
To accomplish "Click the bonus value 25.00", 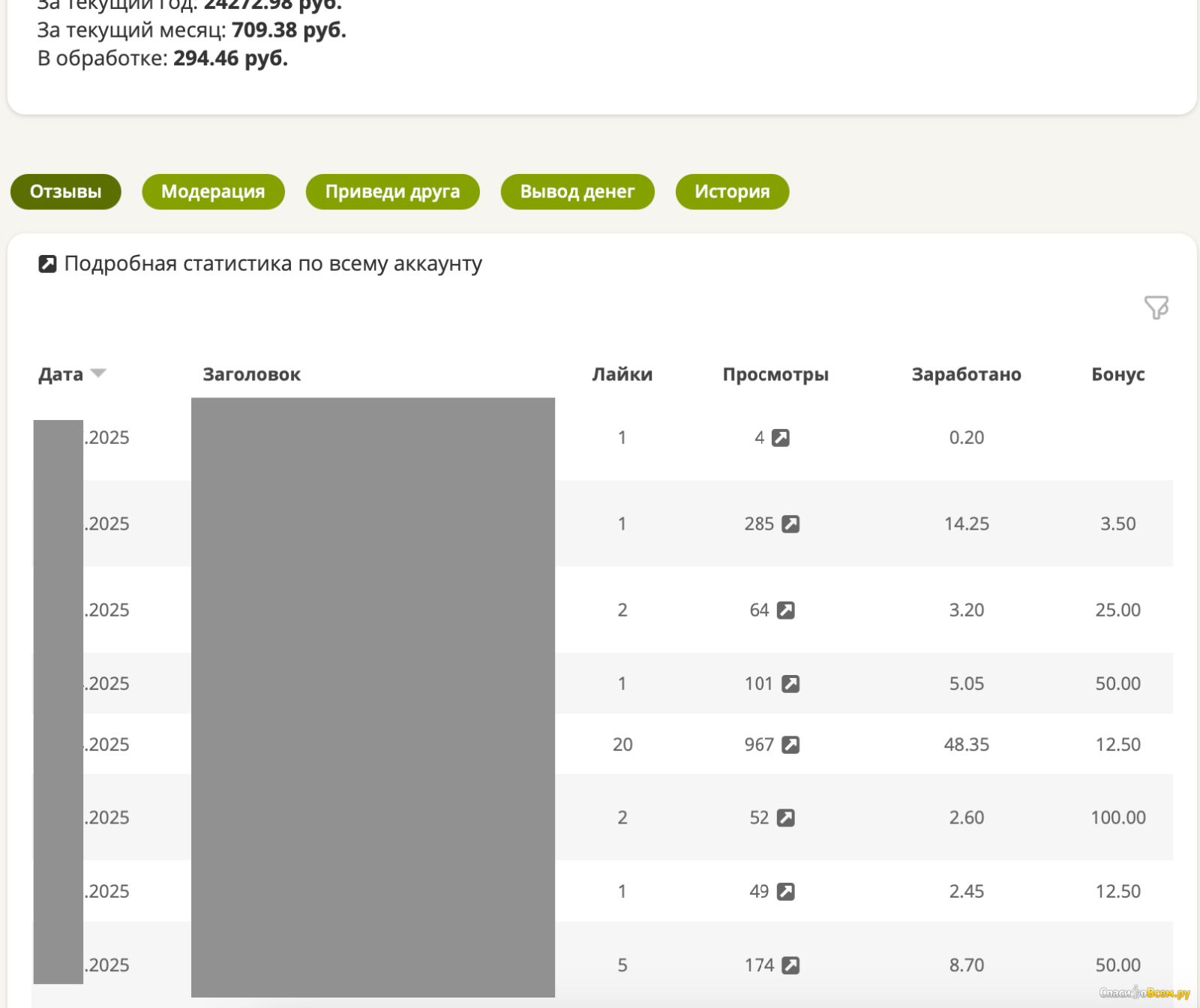I will (1118, 610).
